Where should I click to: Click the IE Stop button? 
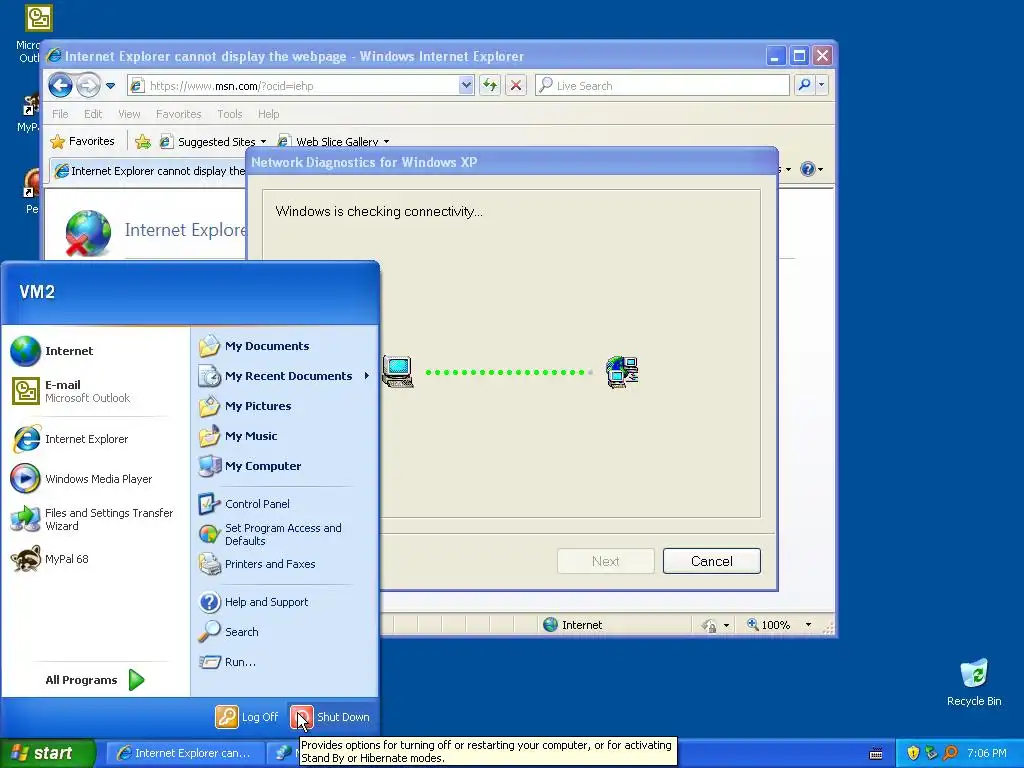[x=516, y=86]
